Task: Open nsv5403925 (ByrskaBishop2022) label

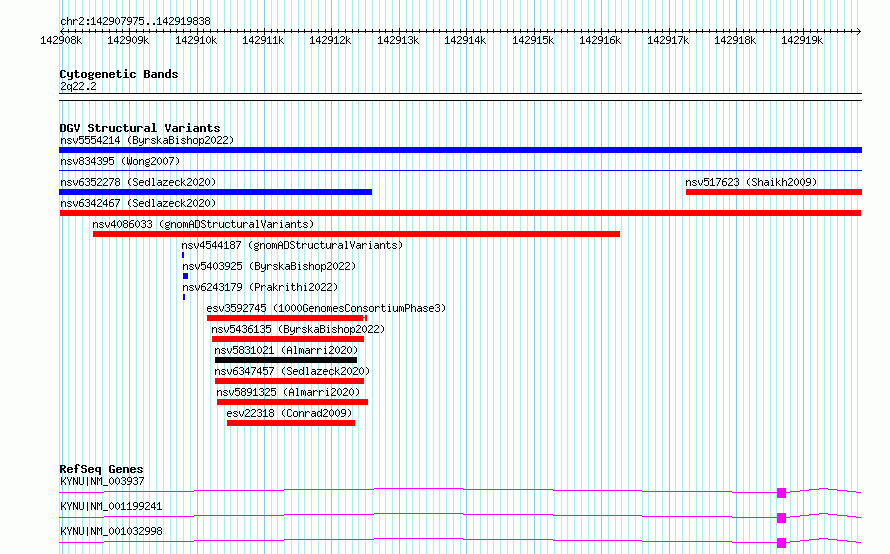Action: 269,266
